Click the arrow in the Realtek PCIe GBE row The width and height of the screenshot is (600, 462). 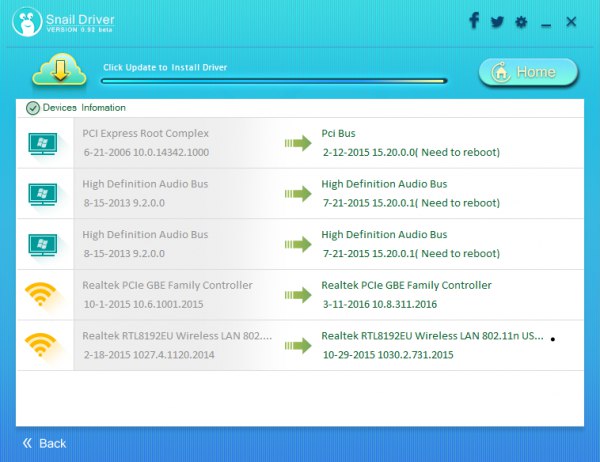298,295
